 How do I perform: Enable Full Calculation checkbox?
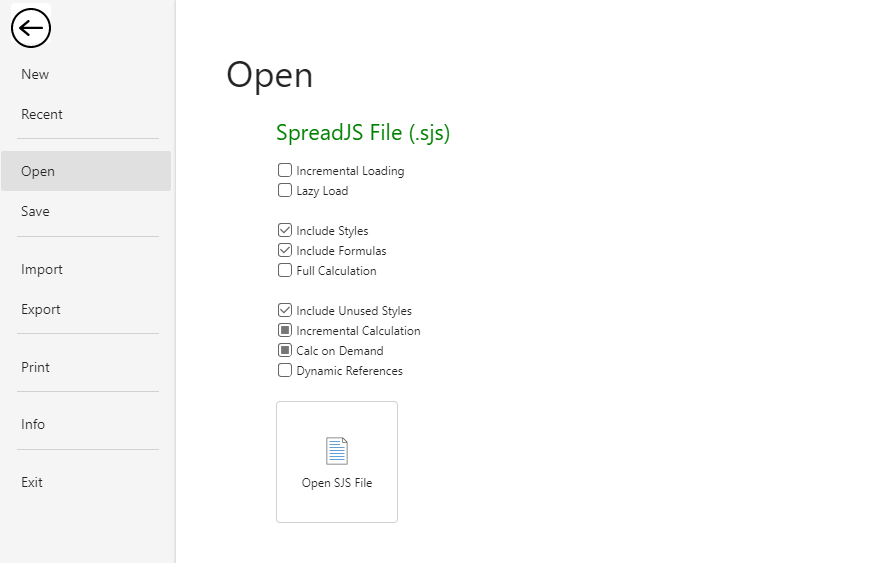coord(285,270)
